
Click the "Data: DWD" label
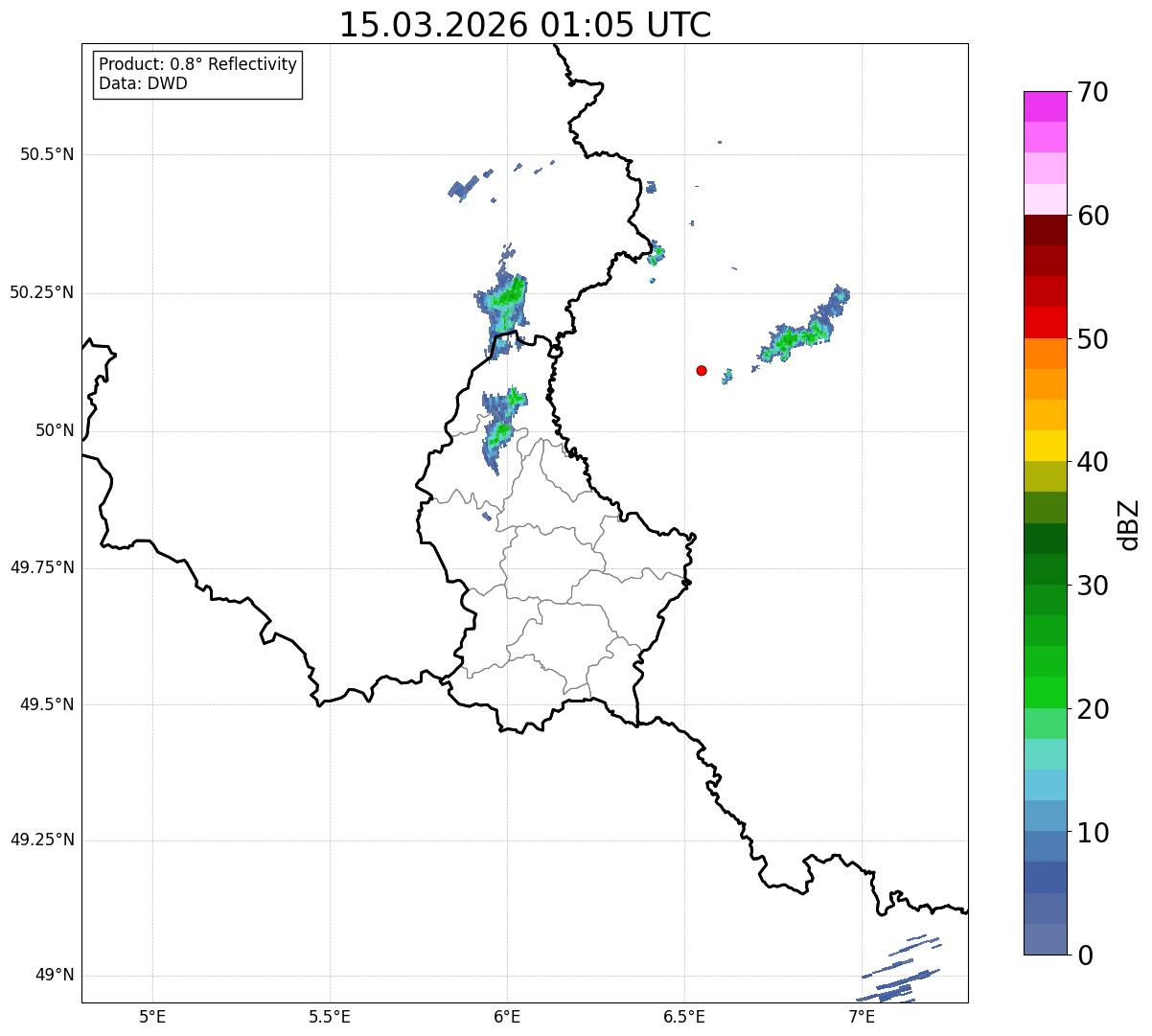coord(143,83)
